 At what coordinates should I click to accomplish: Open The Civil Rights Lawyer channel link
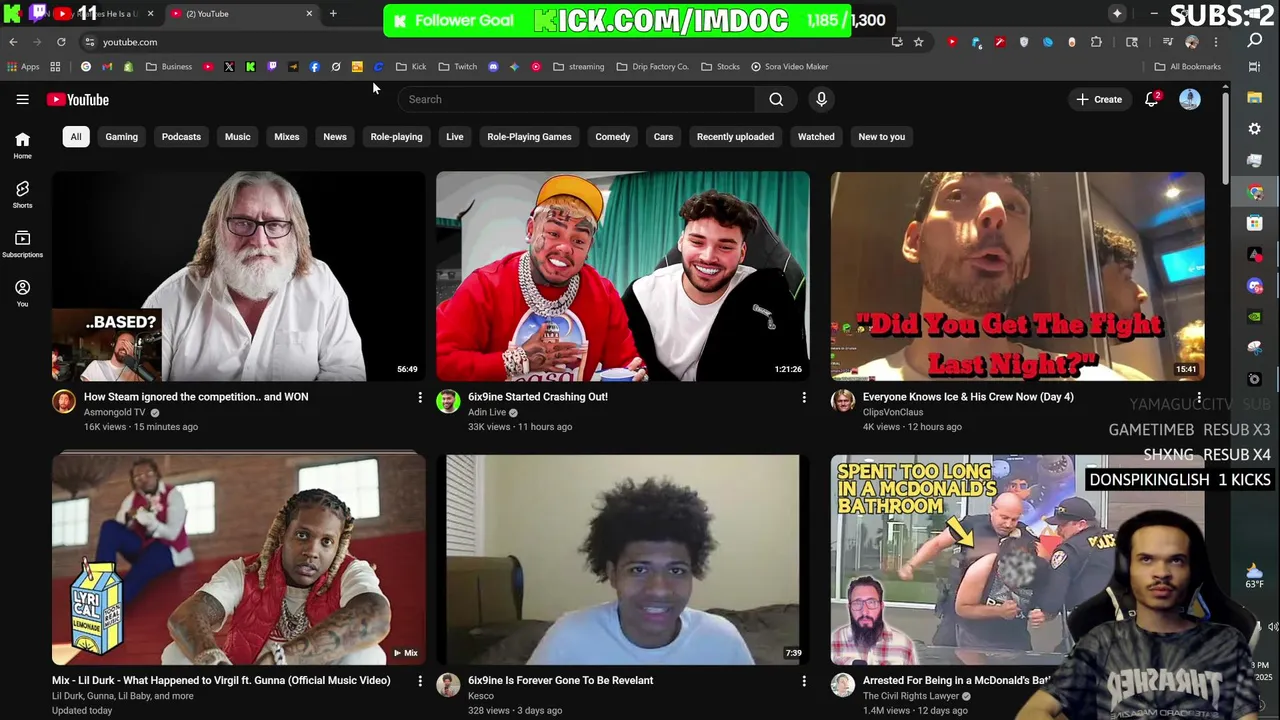coord(911,695)
